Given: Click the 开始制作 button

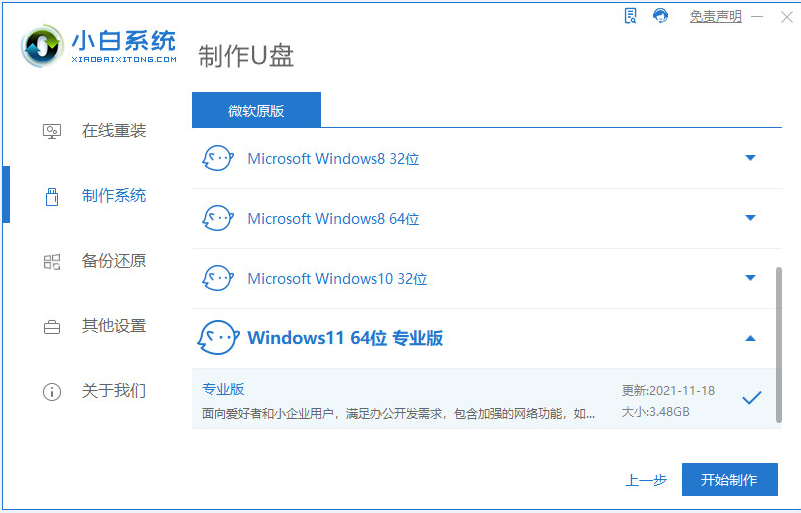Looking at the screenshot, I should 729,480.
